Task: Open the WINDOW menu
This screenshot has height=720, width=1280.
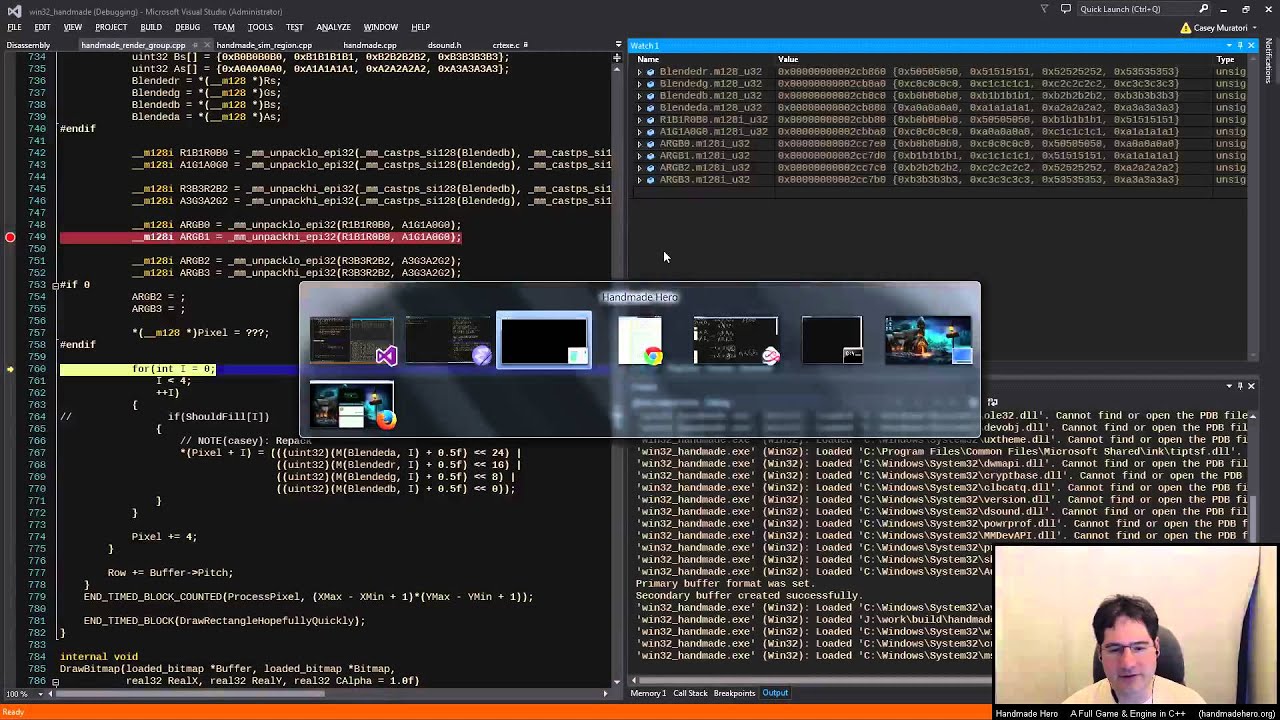Action: click(x=380, y=27)
